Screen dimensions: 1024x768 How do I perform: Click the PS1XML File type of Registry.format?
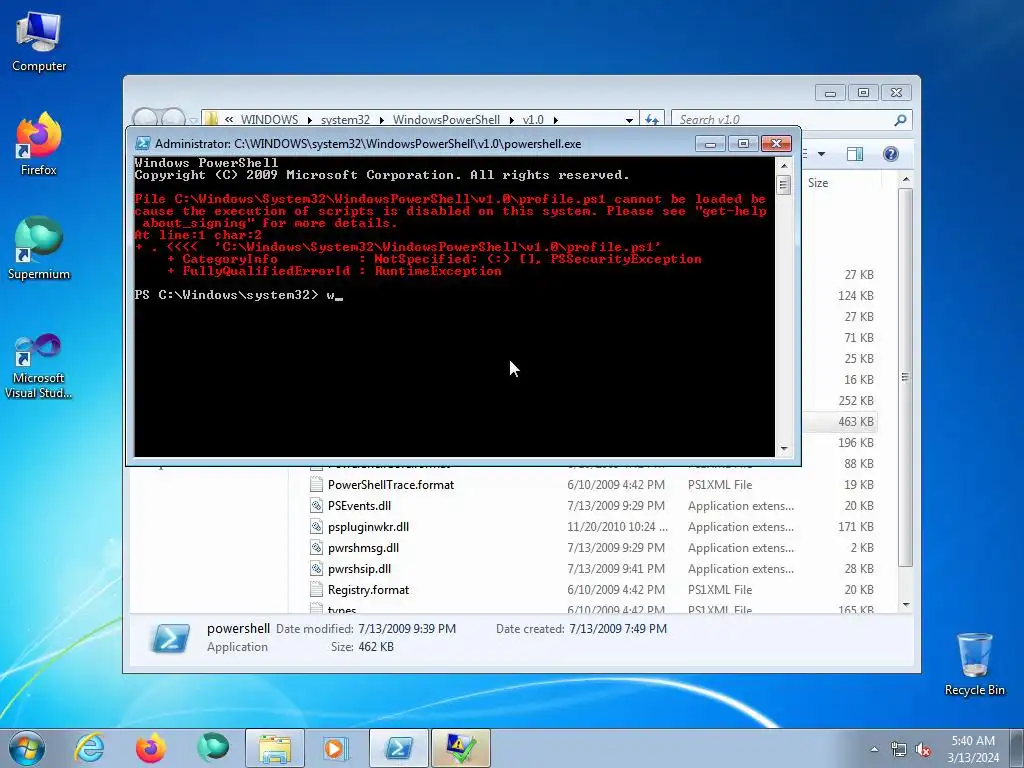pyautogui.click(x=720, y=590)
